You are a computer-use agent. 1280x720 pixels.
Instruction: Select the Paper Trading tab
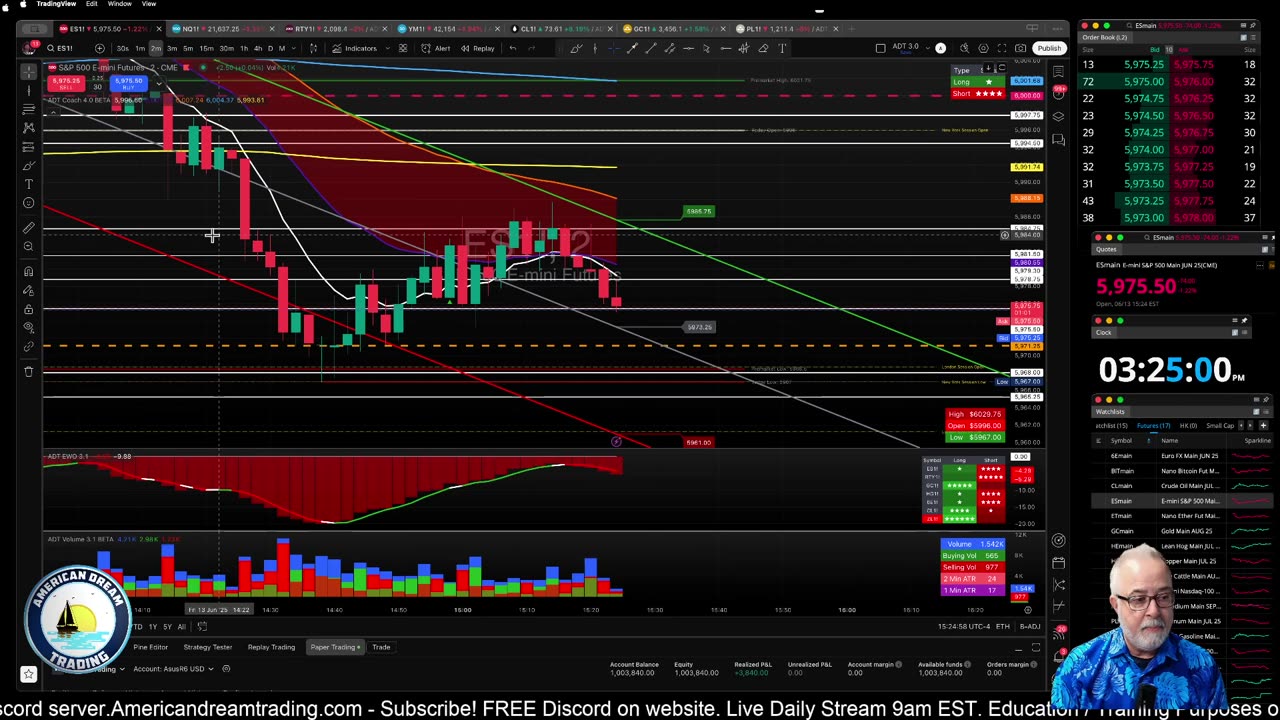coord(335,647)
